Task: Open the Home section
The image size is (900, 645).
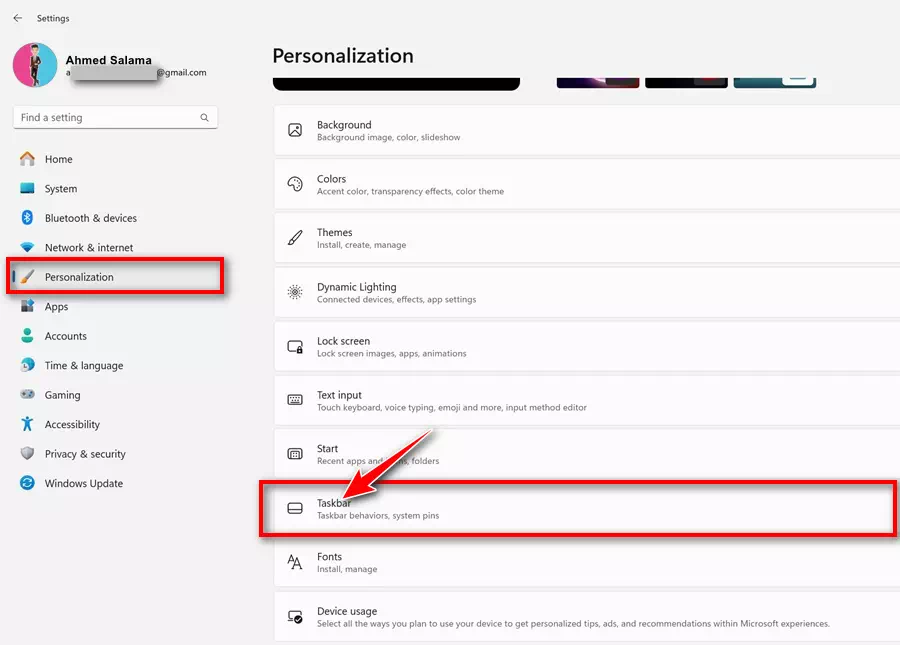Action: coord(58,159)
